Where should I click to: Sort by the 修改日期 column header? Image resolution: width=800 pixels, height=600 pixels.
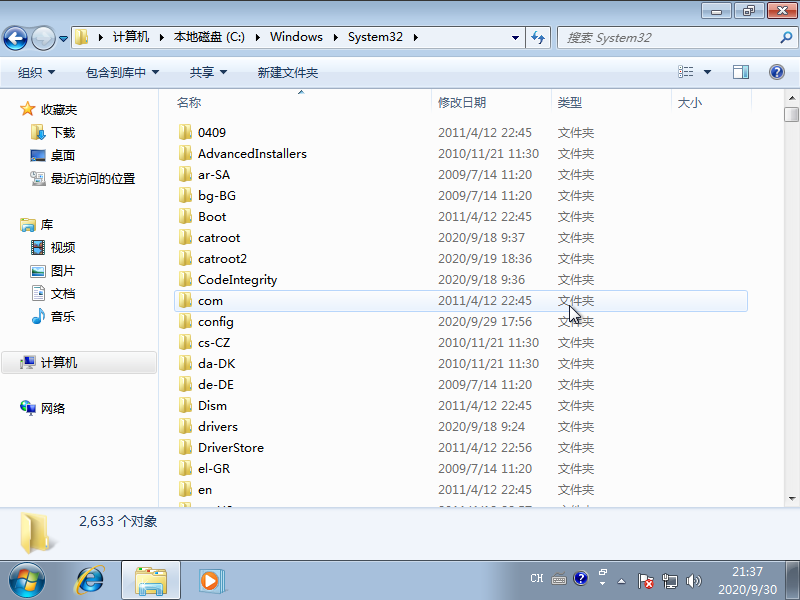462,102
